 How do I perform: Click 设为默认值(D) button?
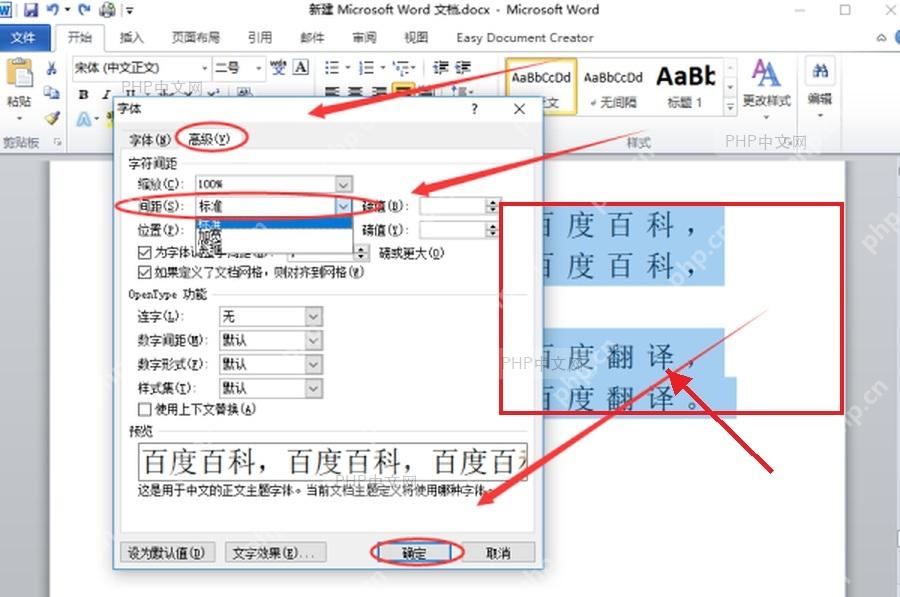point(166,553)
